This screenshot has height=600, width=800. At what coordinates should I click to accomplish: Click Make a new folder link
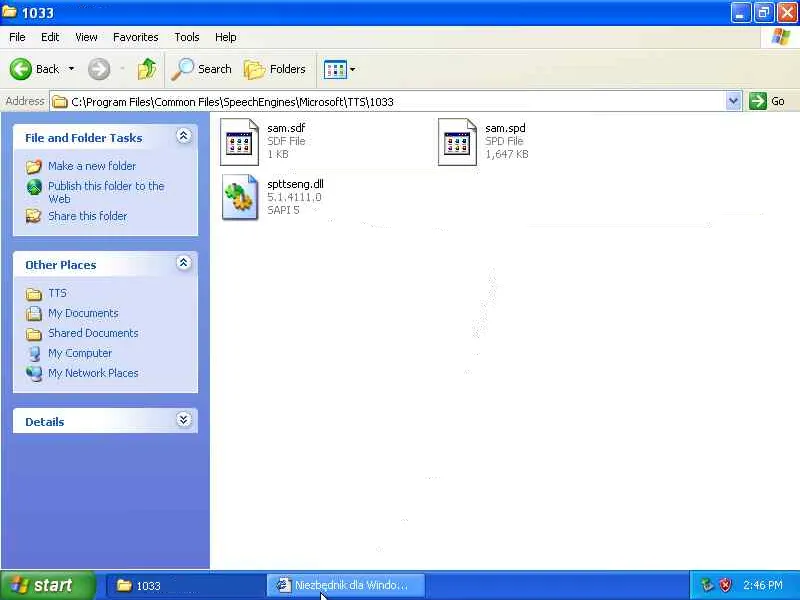92,166
